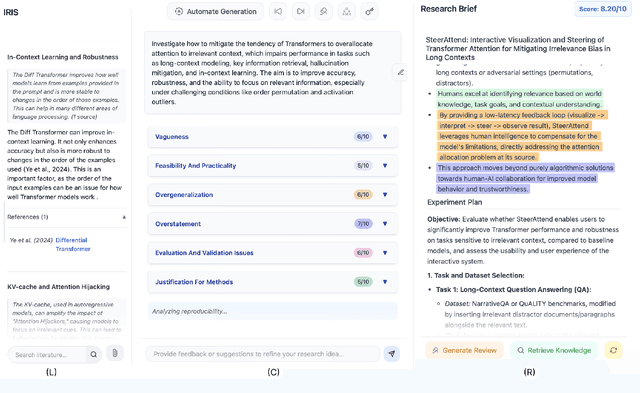
Task: Click the magnifier search icon in literature search
Action: coord(93,355)
